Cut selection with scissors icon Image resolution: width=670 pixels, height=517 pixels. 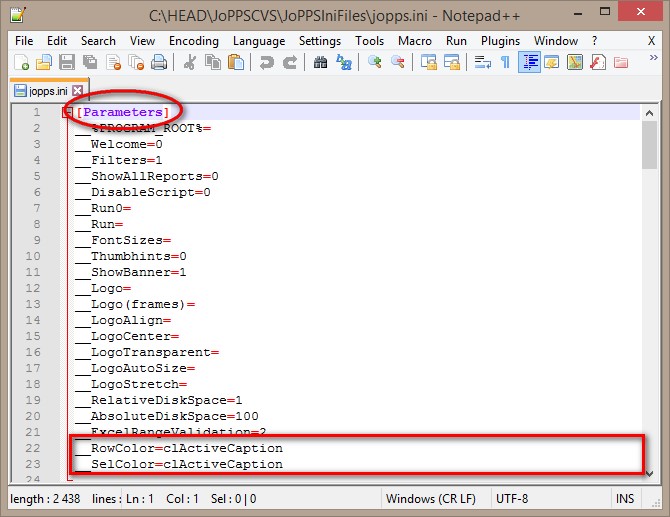tap(190, 62)
